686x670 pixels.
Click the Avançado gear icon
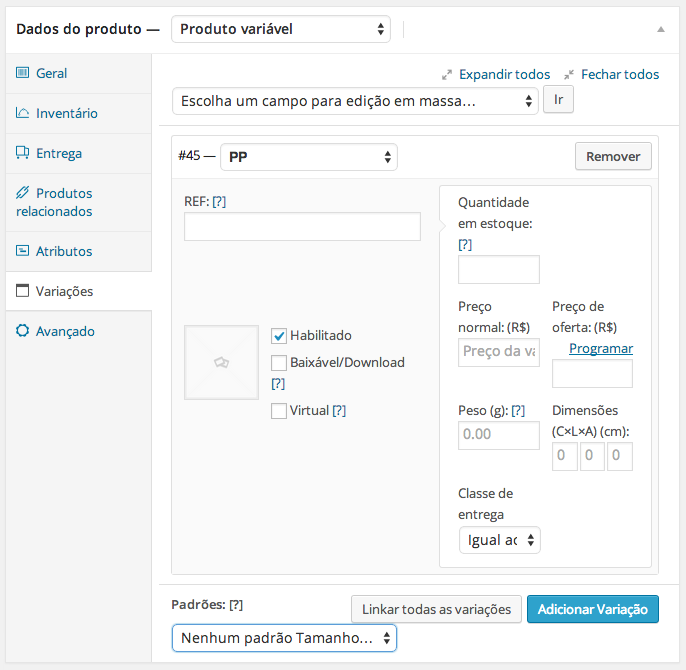tap(23, 331)
